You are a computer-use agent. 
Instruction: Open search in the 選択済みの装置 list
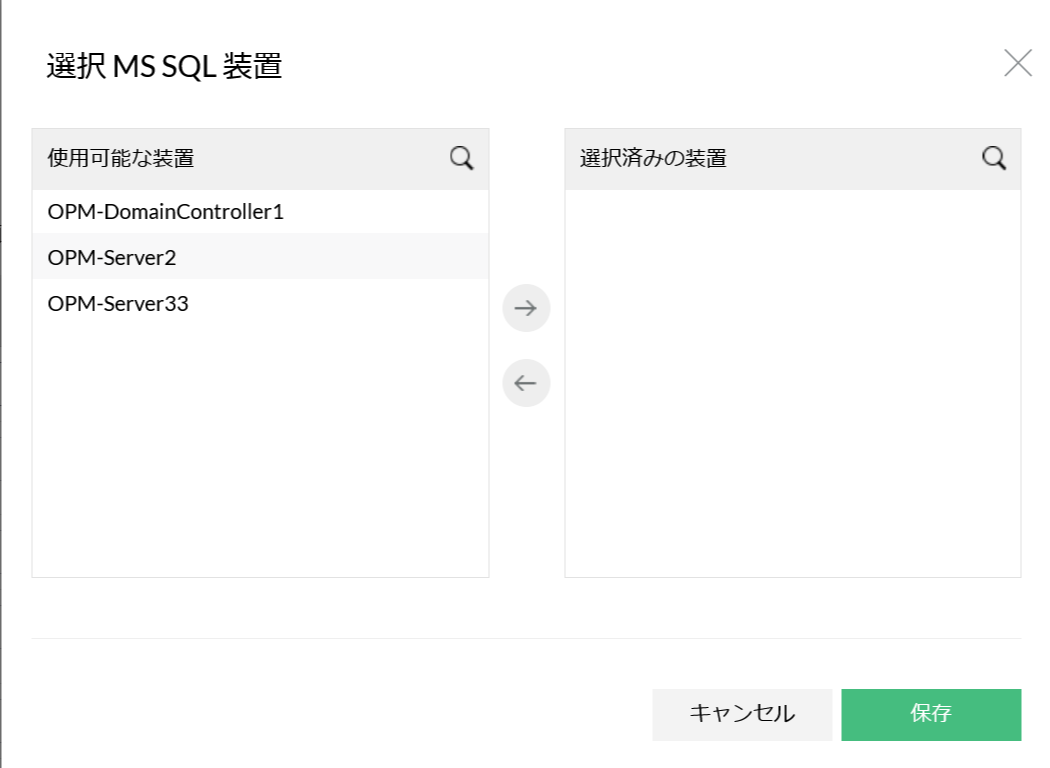pos(994,158)
